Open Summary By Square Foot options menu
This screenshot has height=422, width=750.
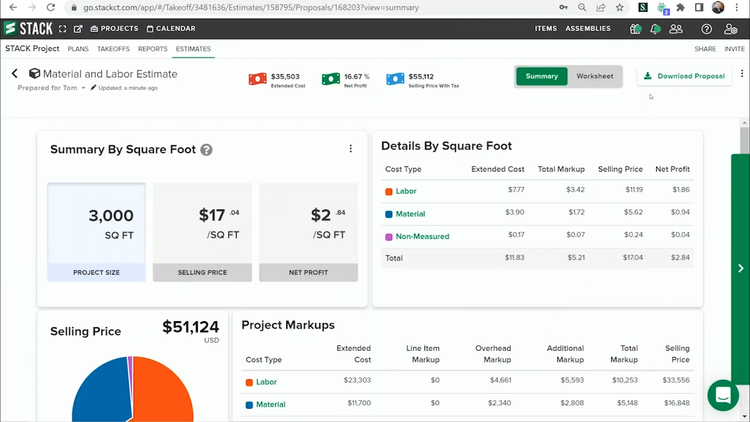click(351, 149)
